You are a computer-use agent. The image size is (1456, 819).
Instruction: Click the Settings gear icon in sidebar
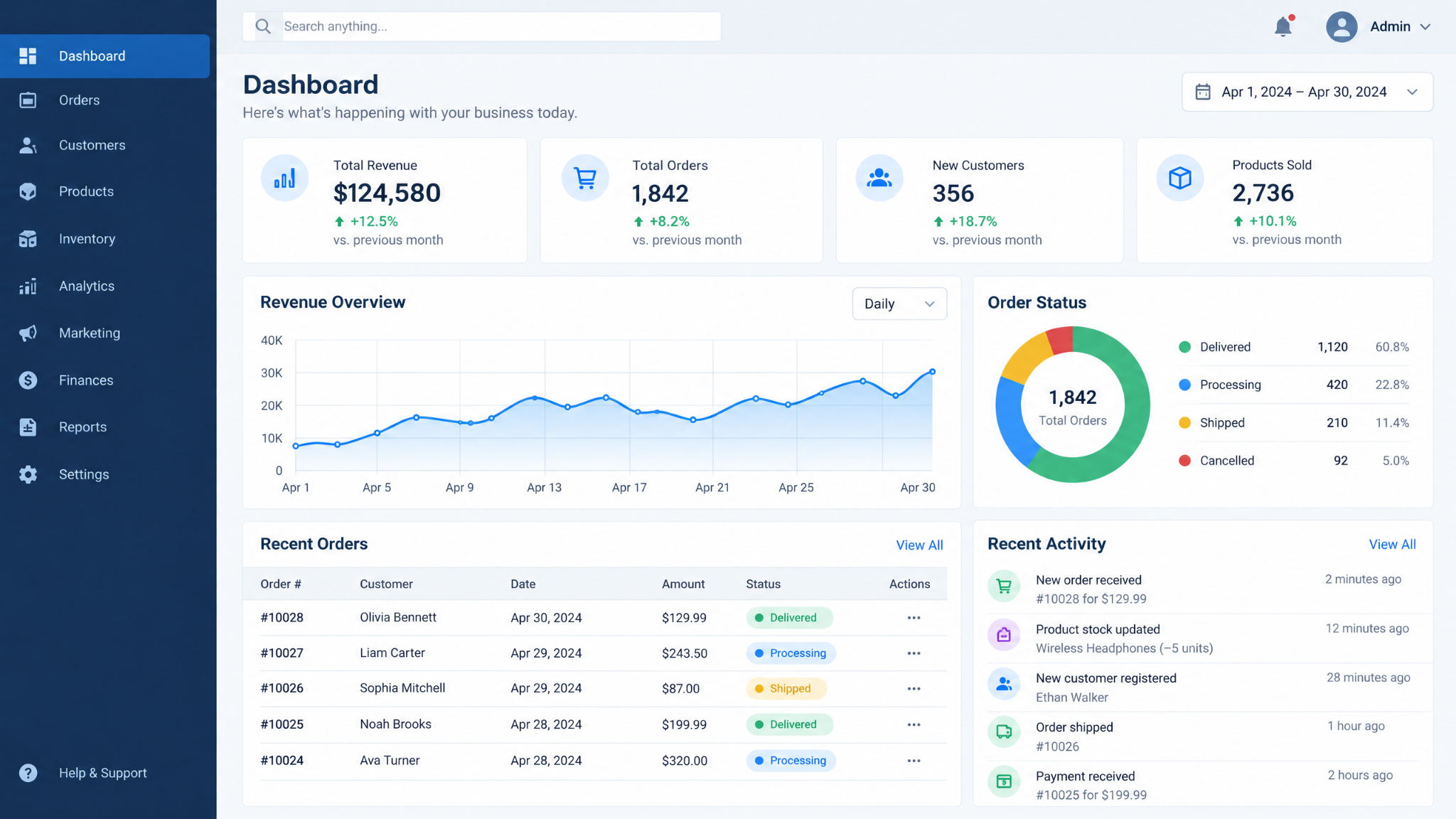pyautogui.click(x=28, y=474)
